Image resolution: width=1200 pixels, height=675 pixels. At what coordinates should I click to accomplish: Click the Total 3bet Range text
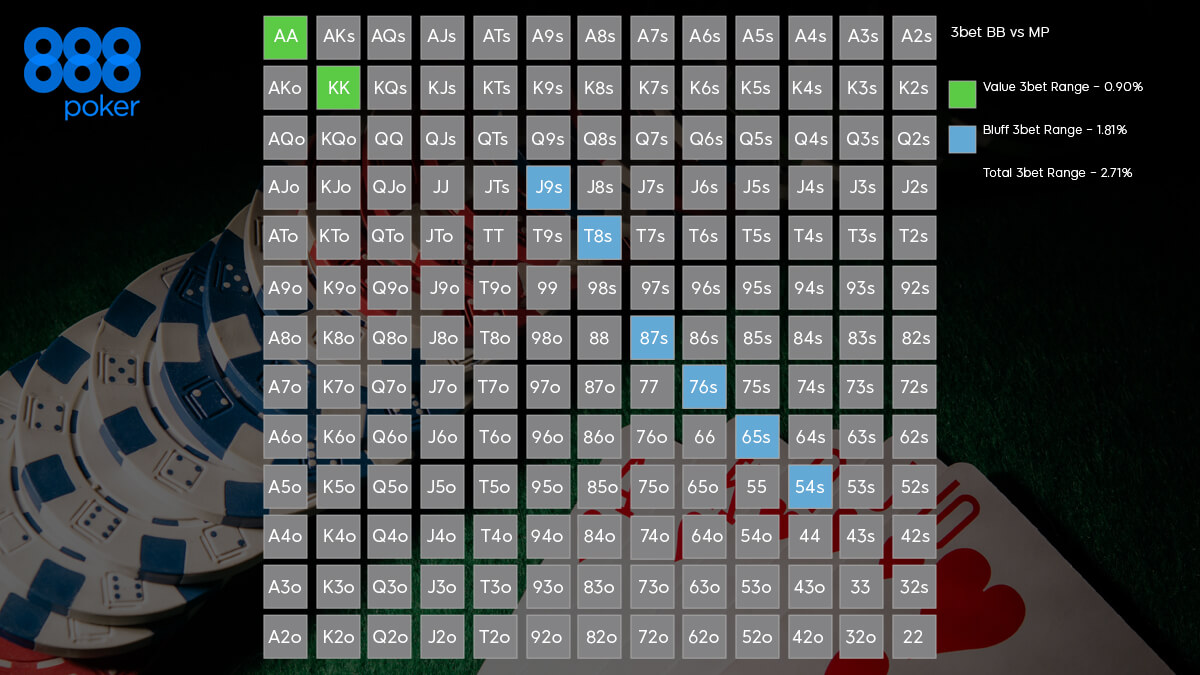tap(1057, 173)
